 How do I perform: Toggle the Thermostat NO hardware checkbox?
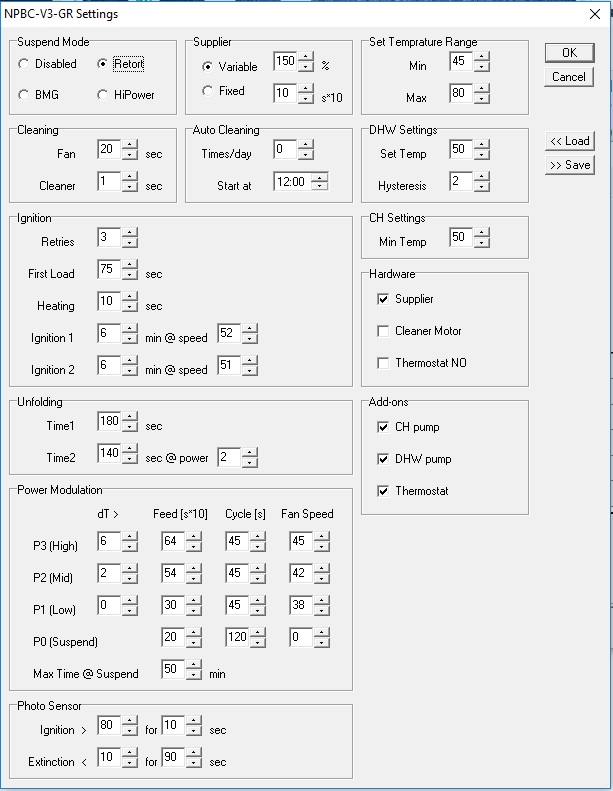[x=383, y=363]
